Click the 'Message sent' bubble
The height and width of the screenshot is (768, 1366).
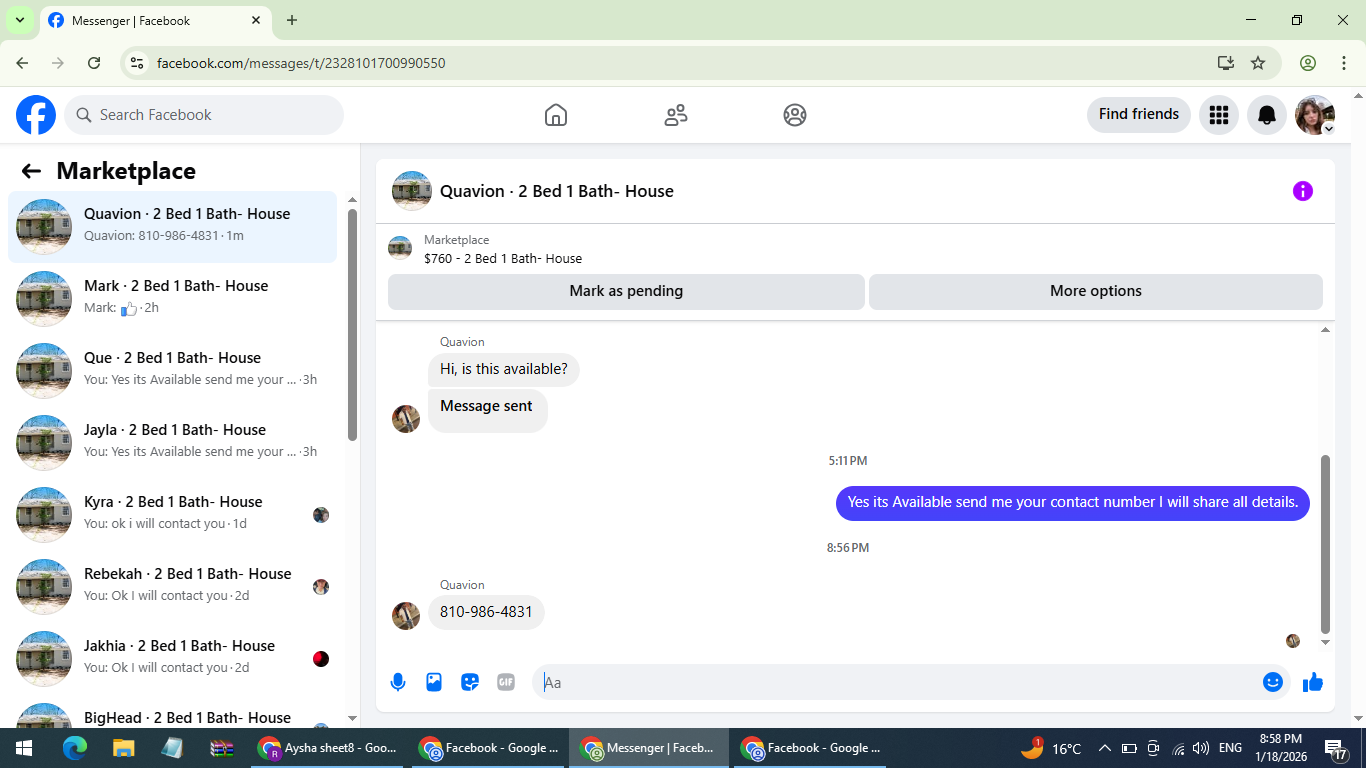tap(487, 410)
